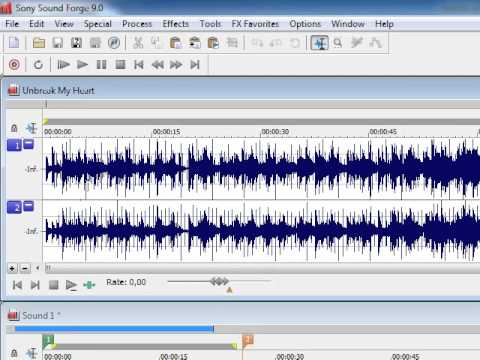Collapse channel 2 with minus button
The width and height of the screenshot is (480, 360).
(29, 206)
